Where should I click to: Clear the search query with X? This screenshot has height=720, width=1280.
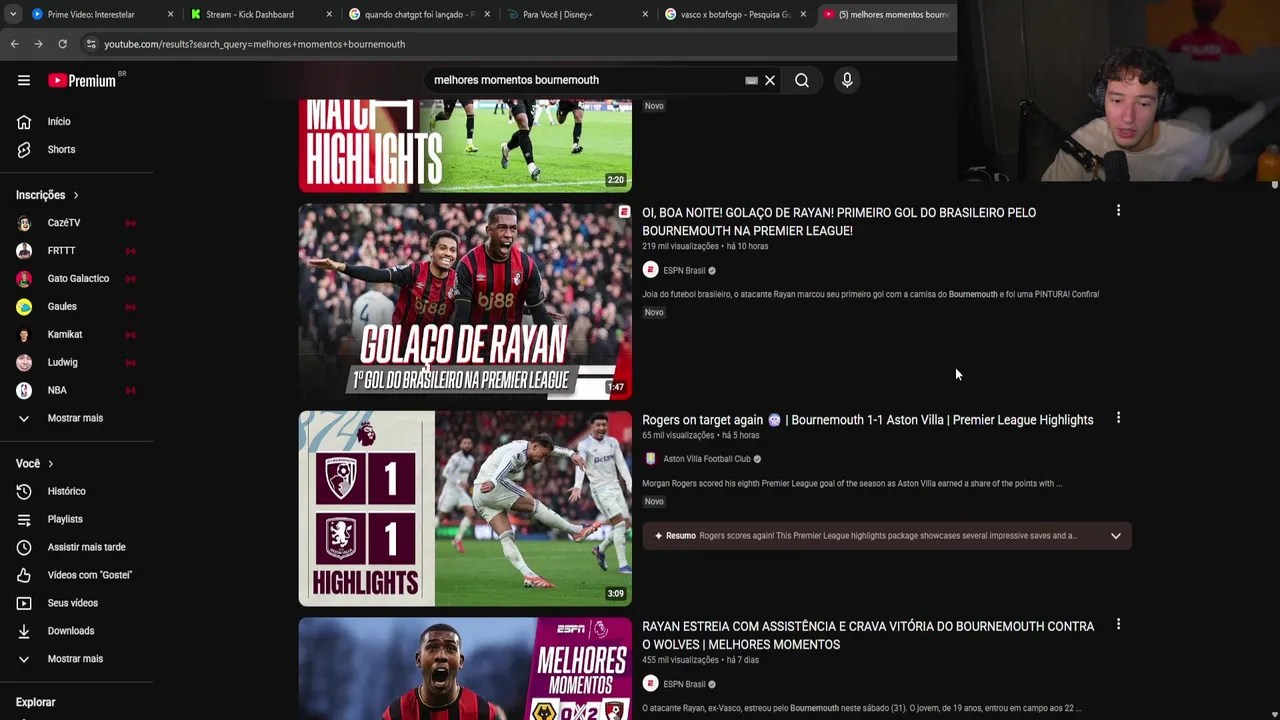770,80
